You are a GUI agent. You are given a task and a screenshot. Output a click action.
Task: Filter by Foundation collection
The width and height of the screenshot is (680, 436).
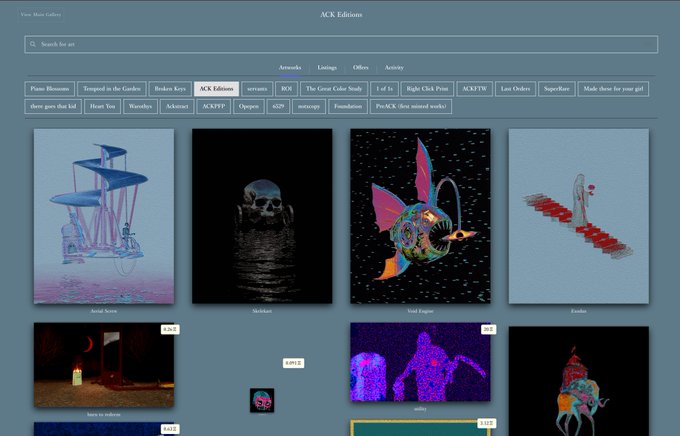click(x=348, y=106)
